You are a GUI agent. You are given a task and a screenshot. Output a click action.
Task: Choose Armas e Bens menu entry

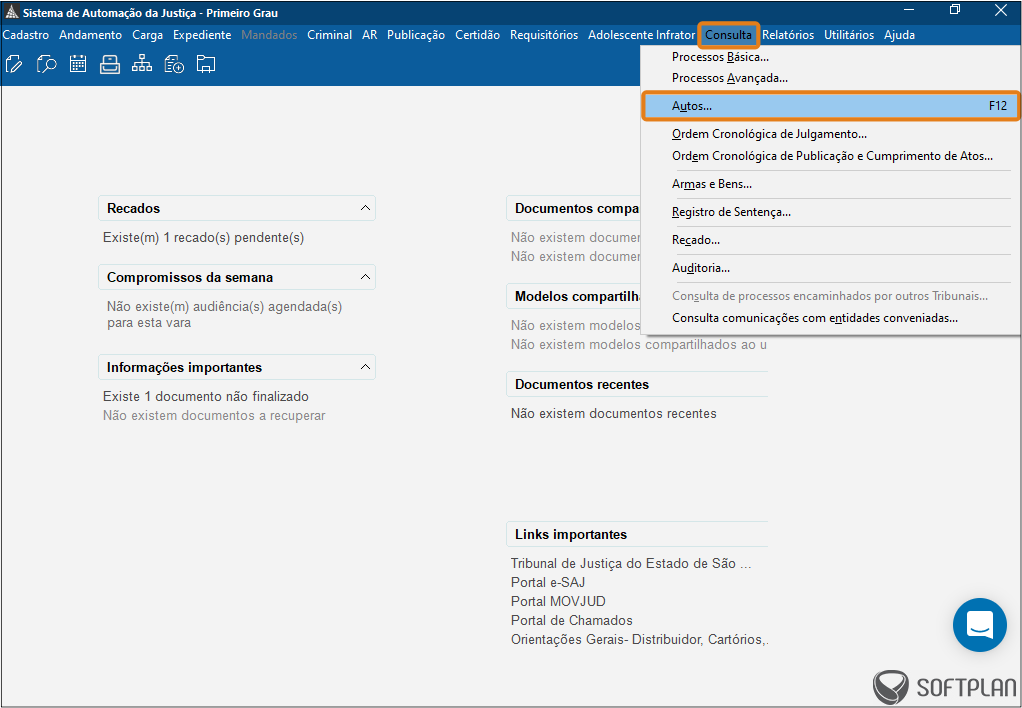tap(830, 184)
